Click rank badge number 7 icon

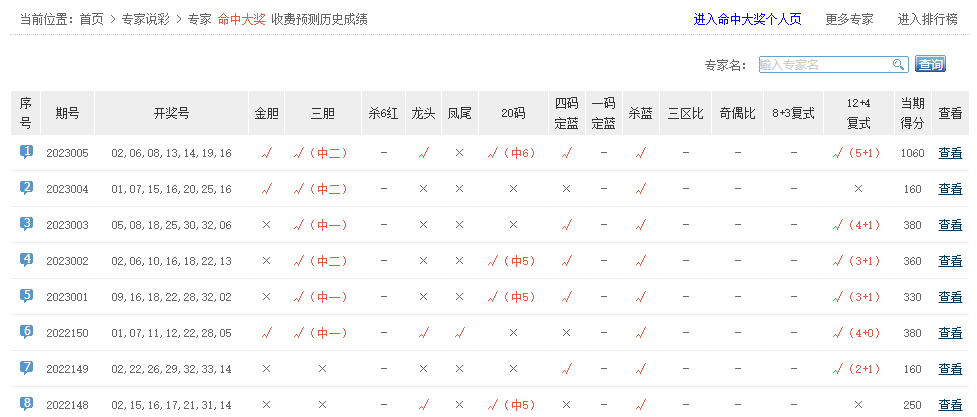pos(27,368)
